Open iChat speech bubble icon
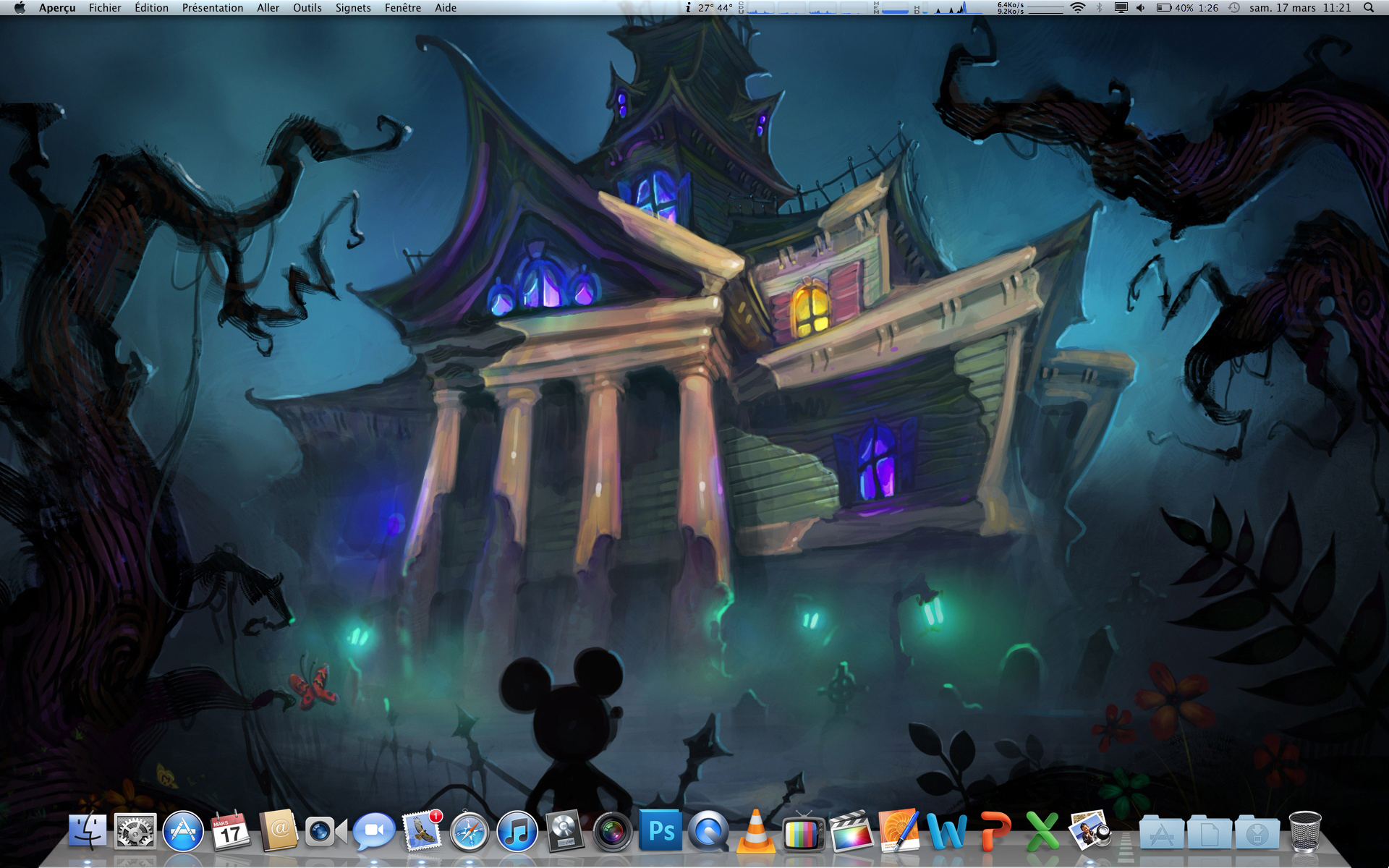 pyautogui.click(x=374, y=831)
